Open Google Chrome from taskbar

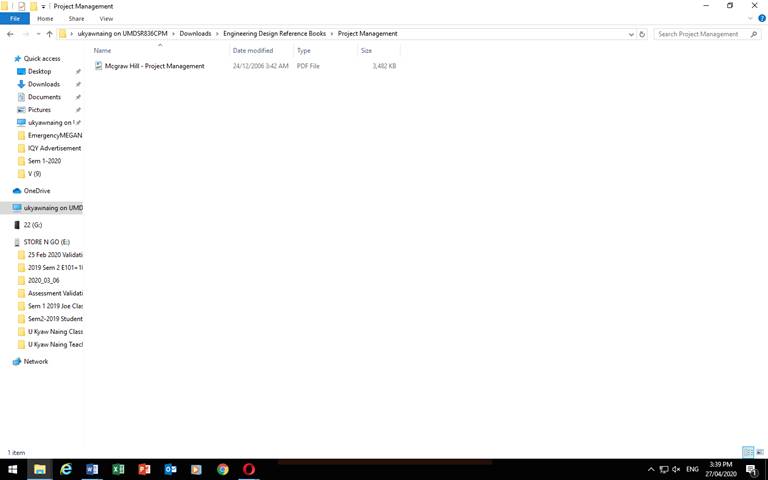click(223, 469)
